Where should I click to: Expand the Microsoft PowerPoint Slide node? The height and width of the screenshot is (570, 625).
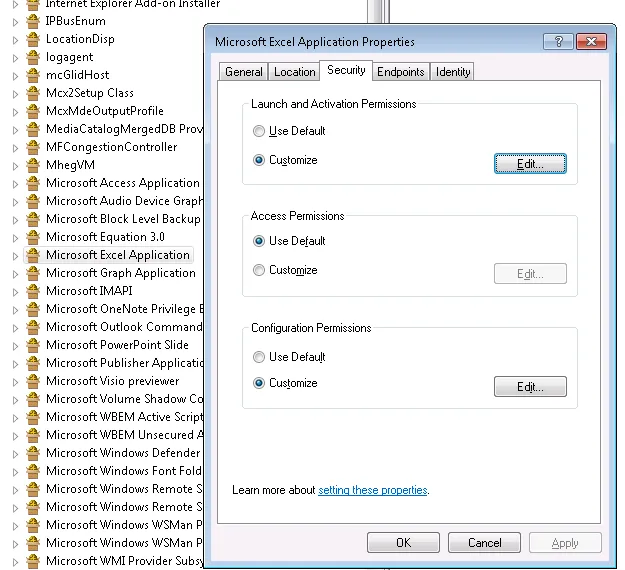click(15, 346)
